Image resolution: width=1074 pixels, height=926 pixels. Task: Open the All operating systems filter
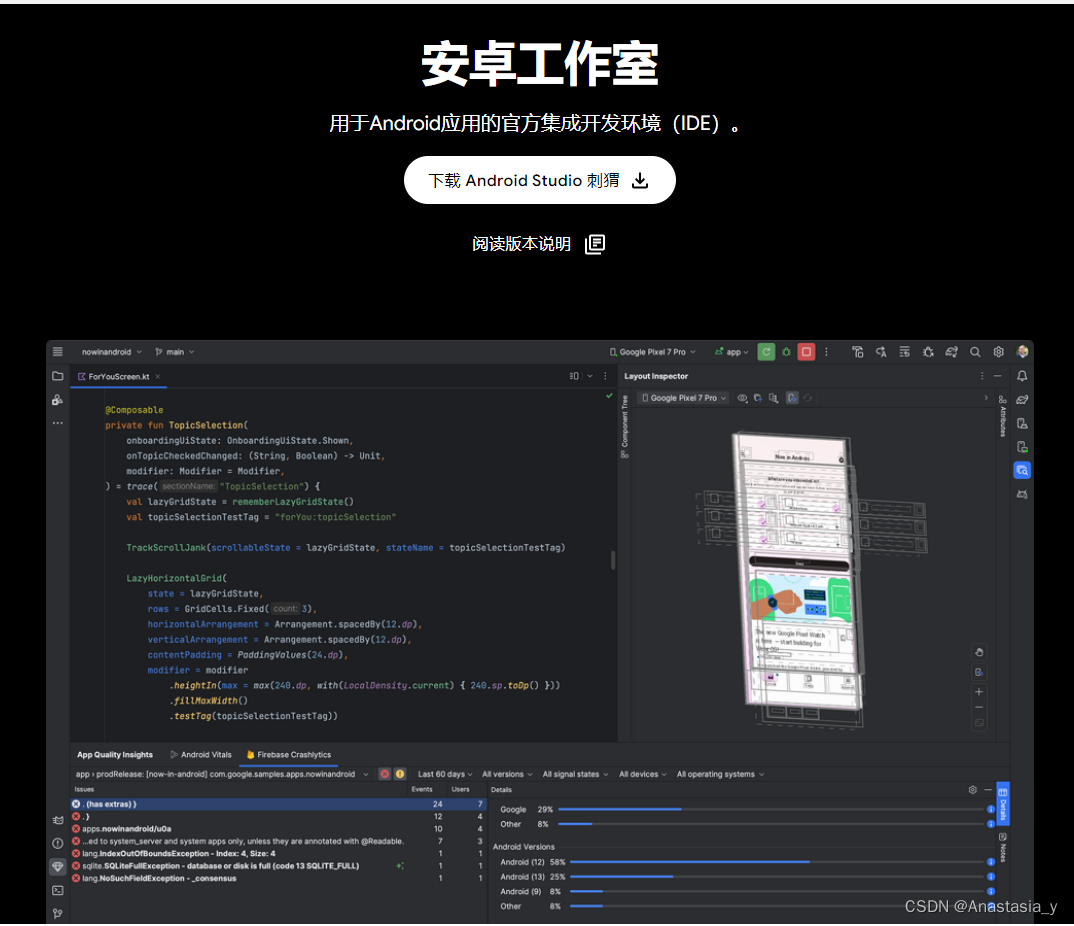721,774
